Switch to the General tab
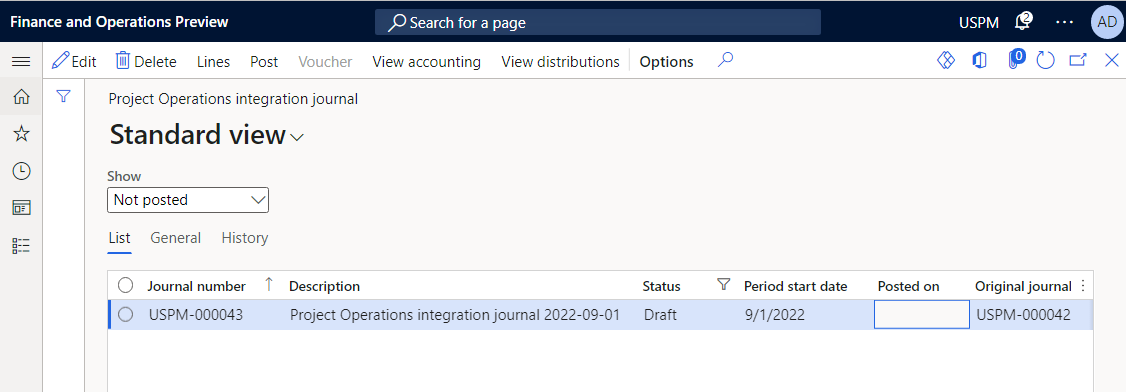The image size is (1126, 392). click(x=176, y=238)
